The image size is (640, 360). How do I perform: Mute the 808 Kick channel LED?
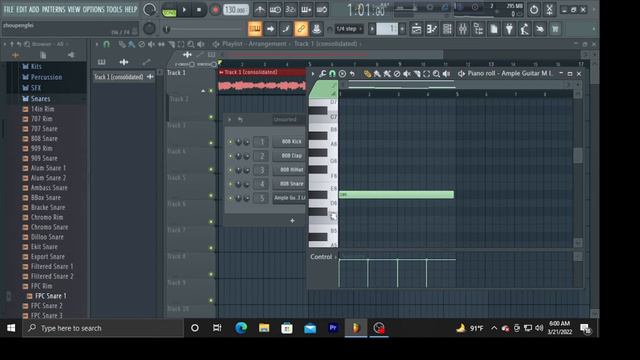coord(230,142)
